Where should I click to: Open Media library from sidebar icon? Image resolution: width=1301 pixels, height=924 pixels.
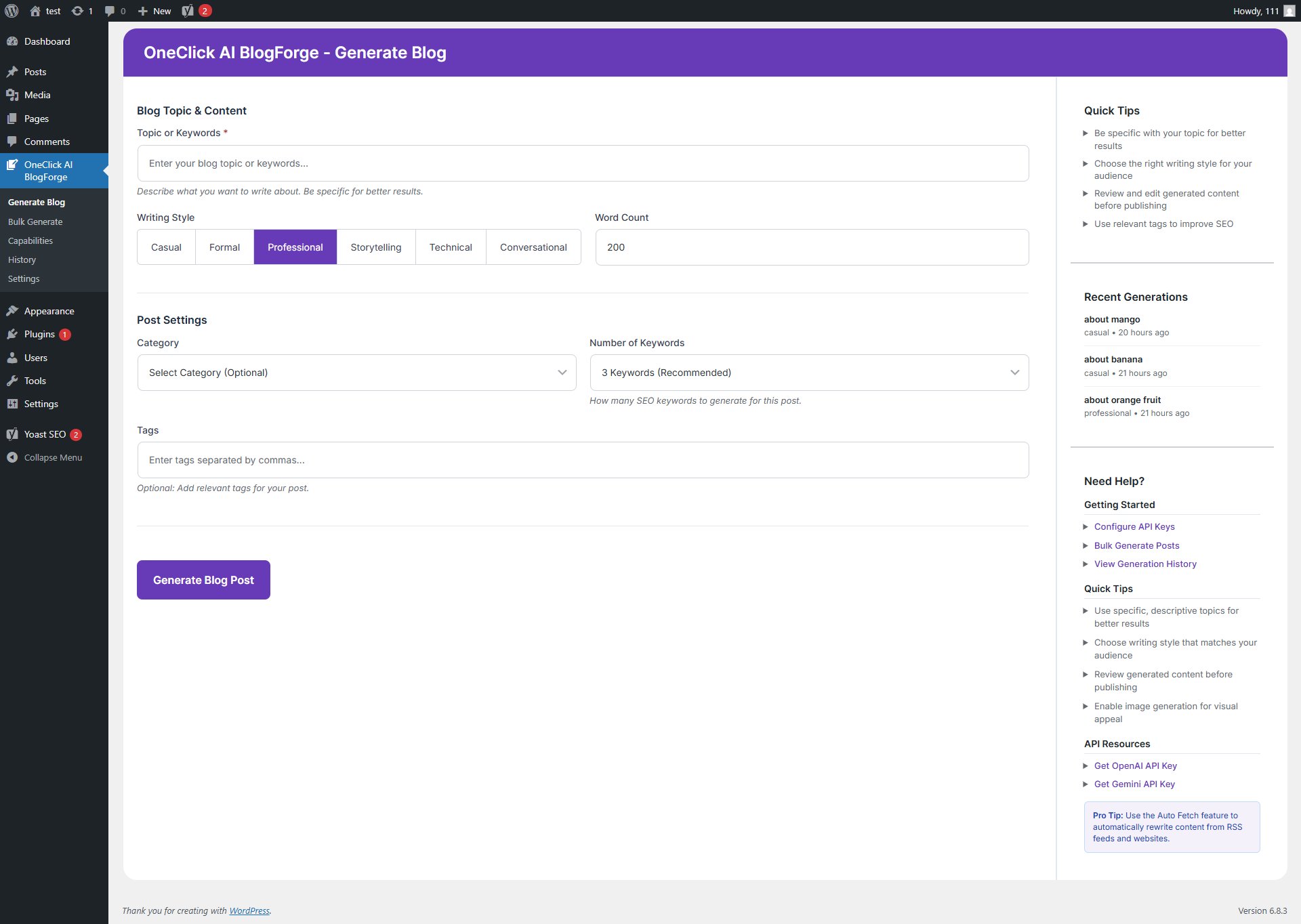12,95
